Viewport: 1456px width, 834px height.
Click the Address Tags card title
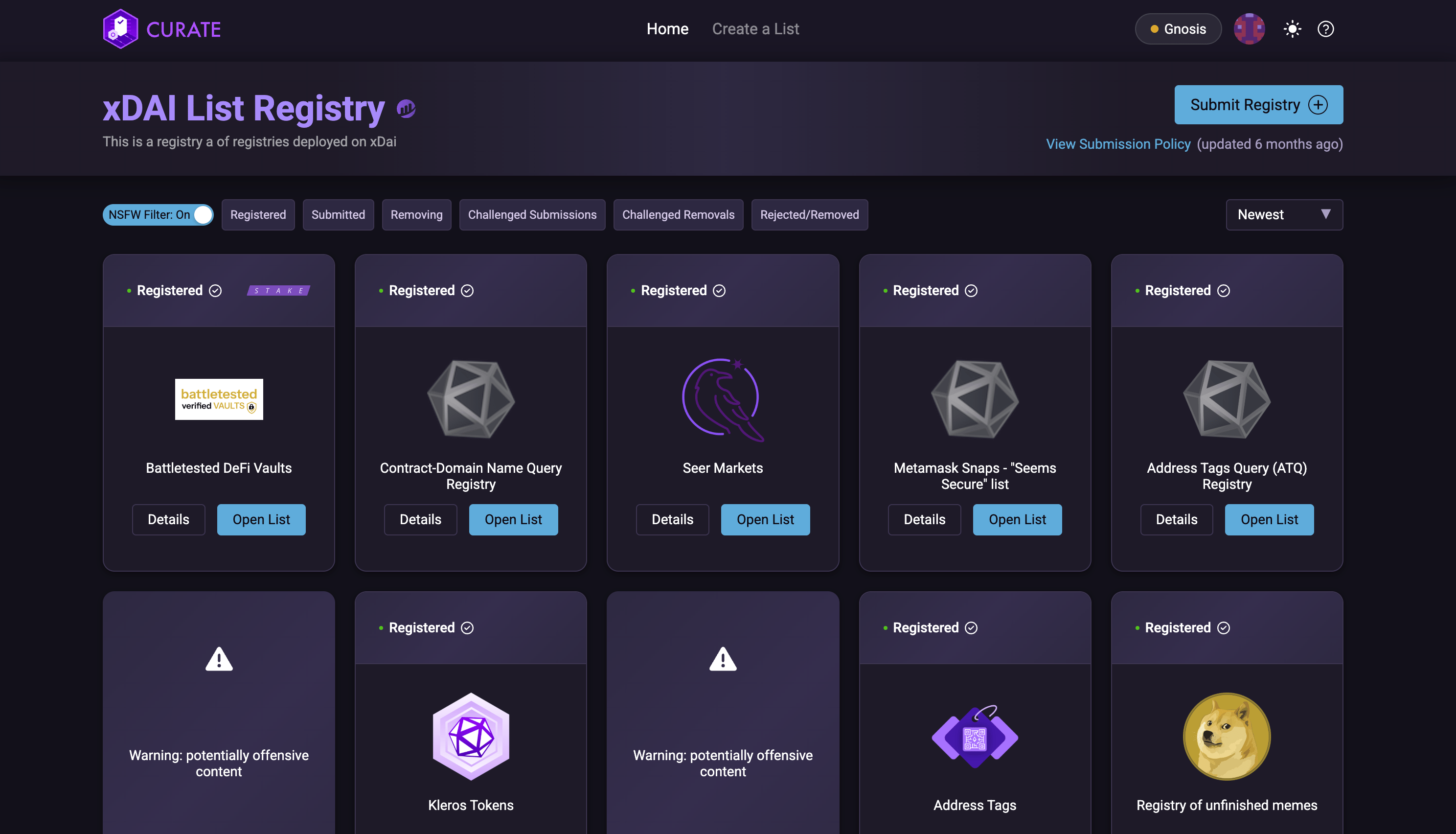[975, 805]
